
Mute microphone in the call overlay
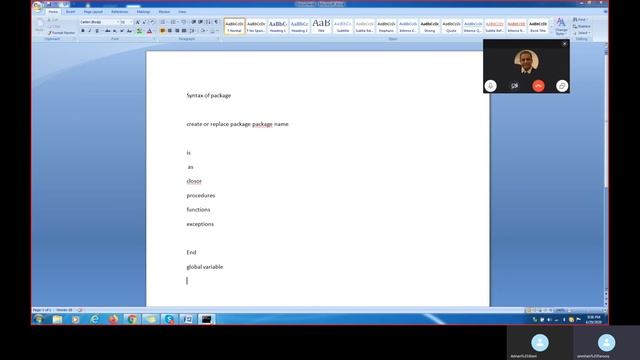click(x=491, y=86)
